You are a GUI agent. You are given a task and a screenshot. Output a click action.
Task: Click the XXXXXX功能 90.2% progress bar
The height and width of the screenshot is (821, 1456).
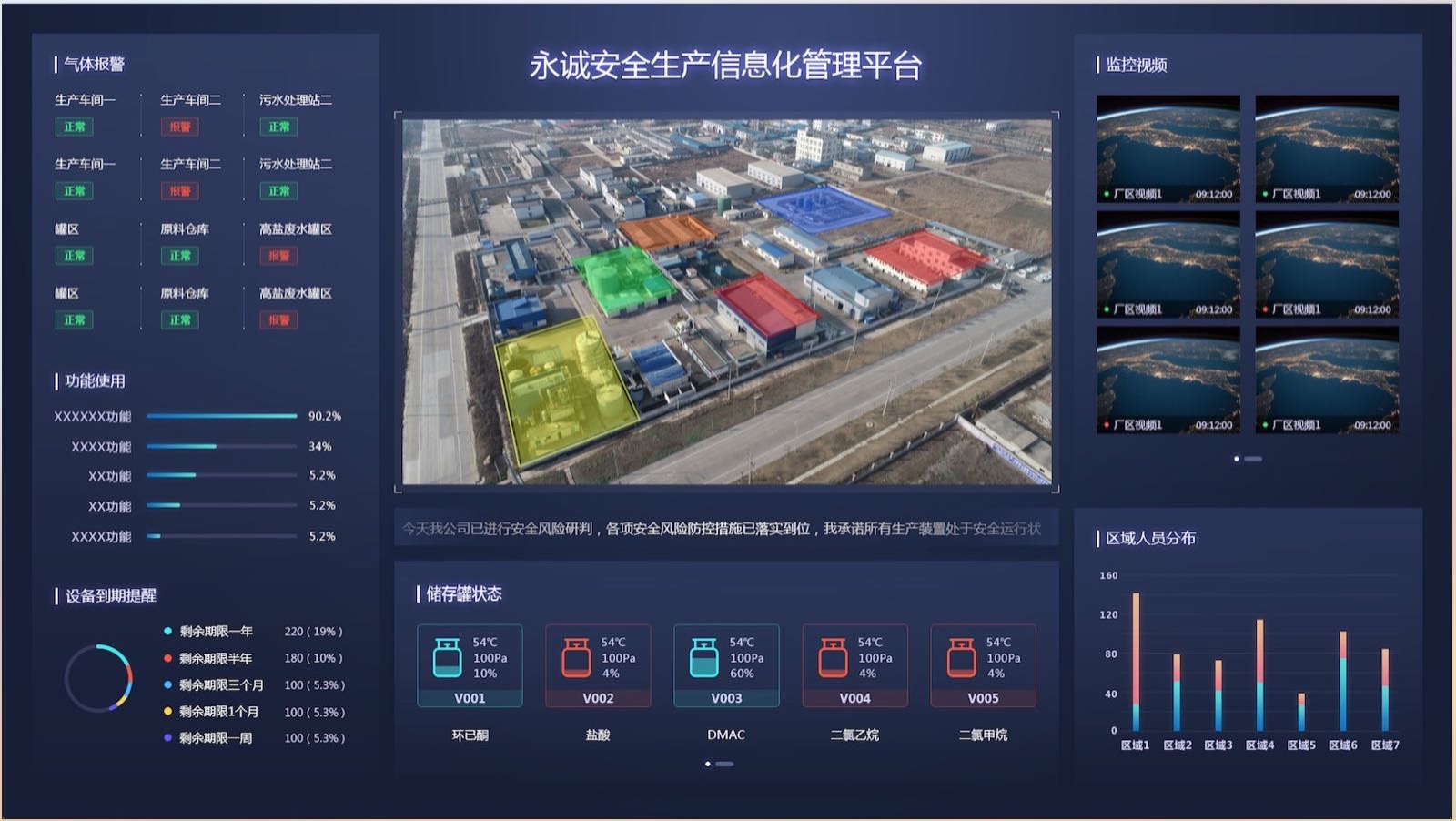pyautogui.click(x=221, y=416)
